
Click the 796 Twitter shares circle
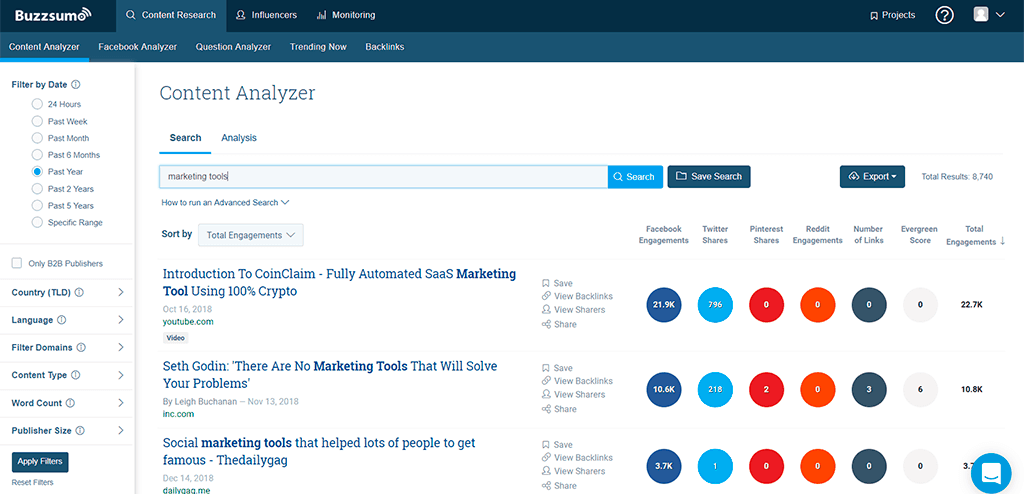pos(715,305)
